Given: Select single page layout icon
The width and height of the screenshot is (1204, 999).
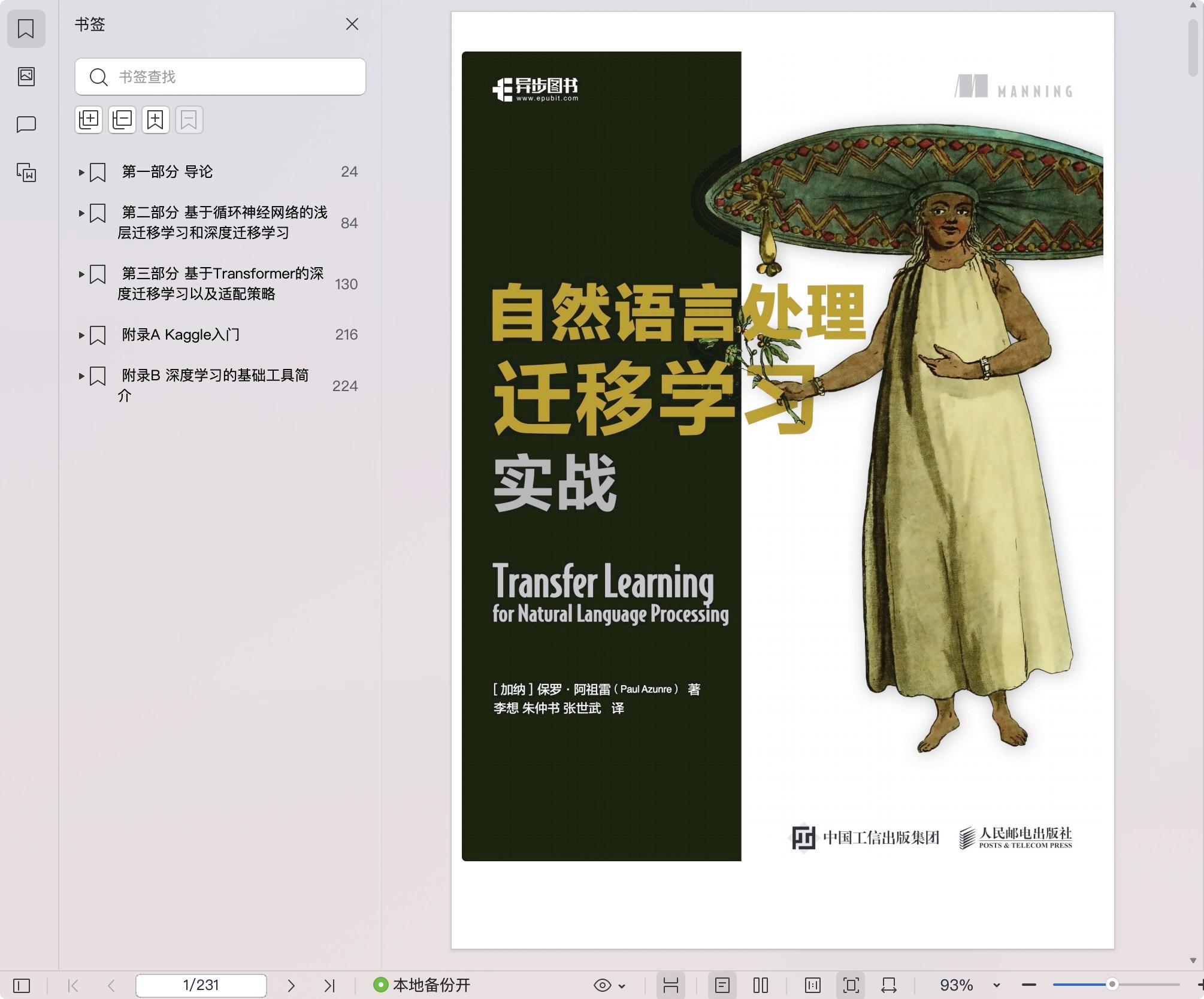Looking at the screenshot, I should [722, 985].
